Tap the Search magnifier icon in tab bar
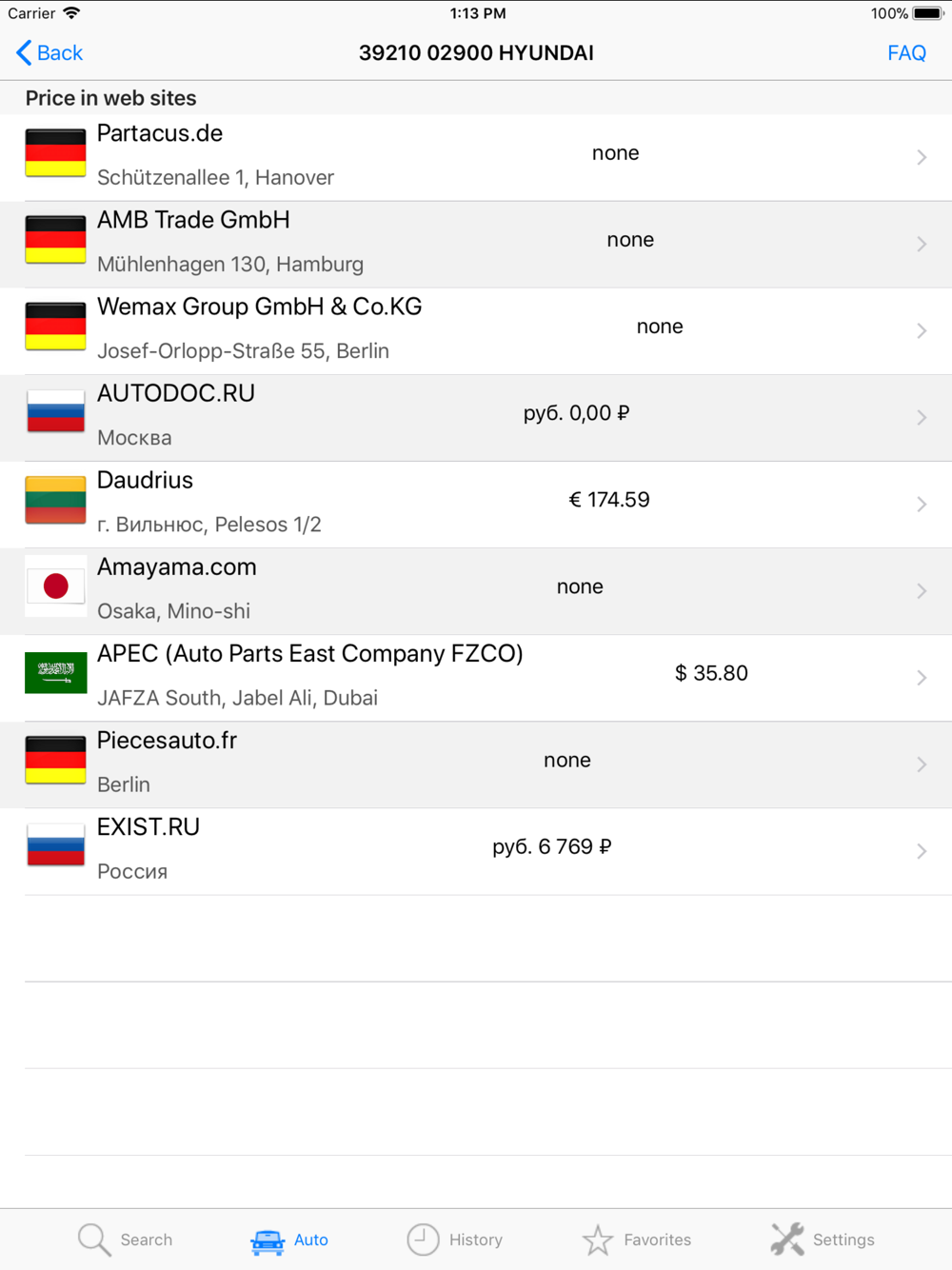The image size is (952, 1270). point(94,1240)
